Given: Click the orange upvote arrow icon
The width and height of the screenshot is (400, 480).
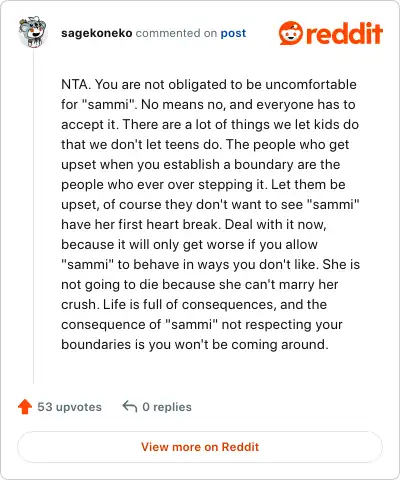Looking at the screenshot, I should [x=25, y=407].
